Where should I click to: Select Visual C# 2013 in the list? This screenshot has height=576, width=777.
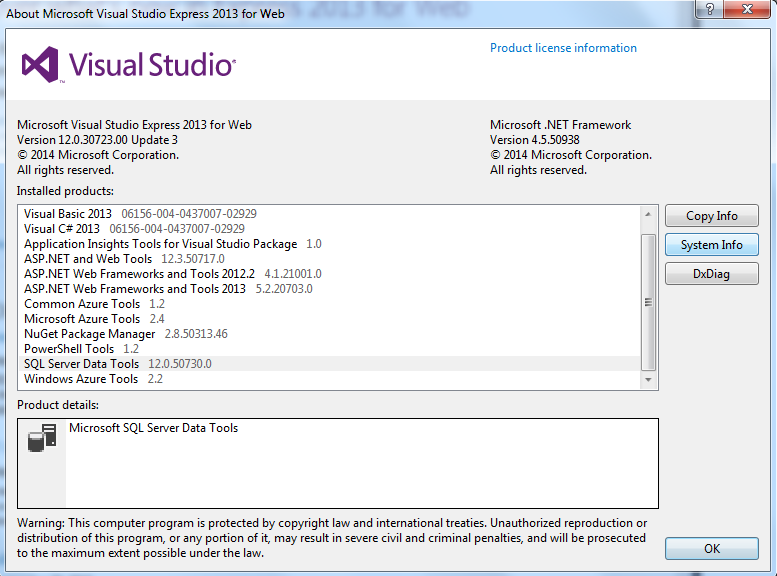tap(330, 229)
